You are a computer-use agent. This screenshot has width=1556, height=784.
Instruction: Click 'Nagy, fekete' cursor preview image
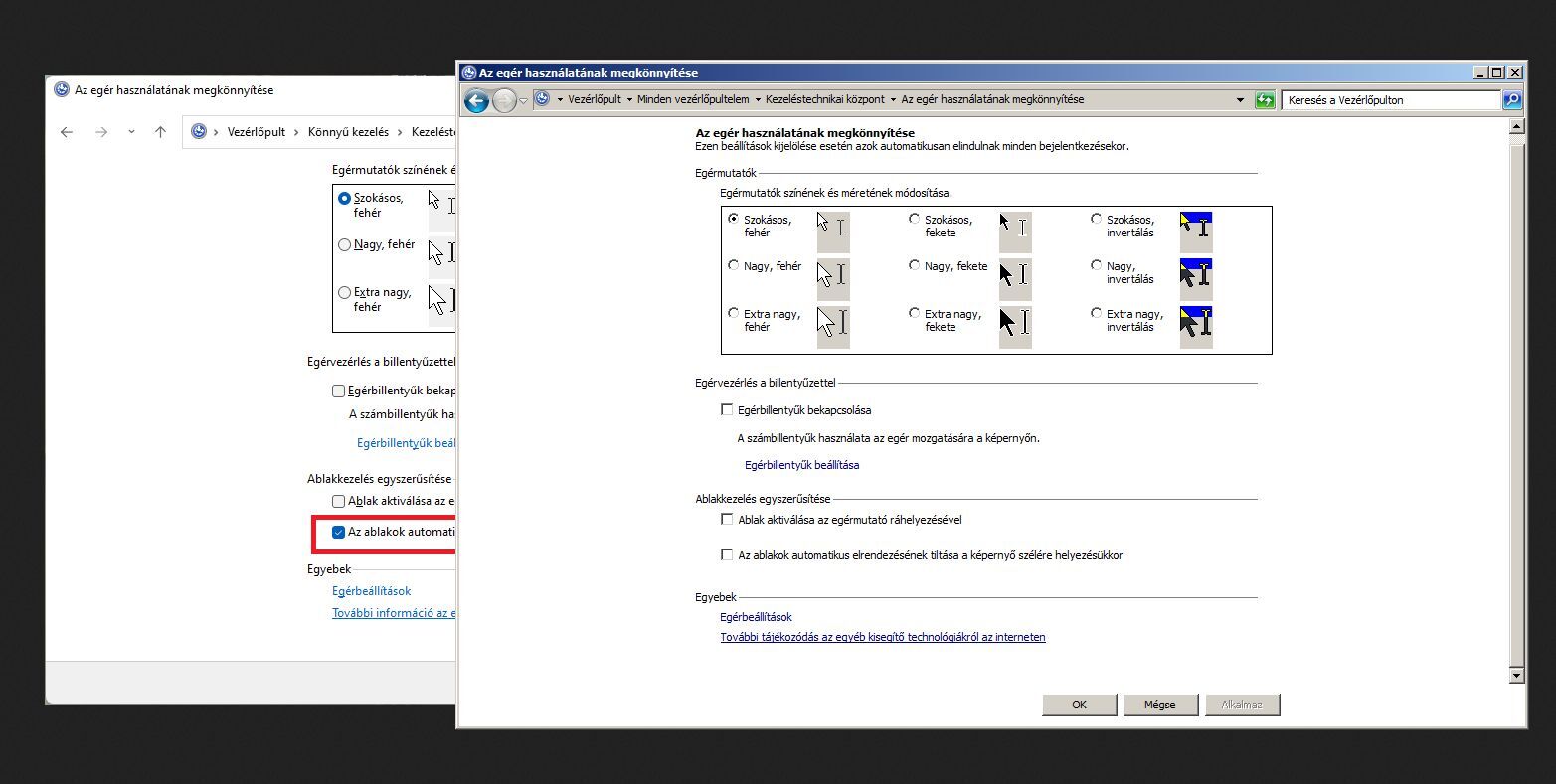tap(1015, 278)
